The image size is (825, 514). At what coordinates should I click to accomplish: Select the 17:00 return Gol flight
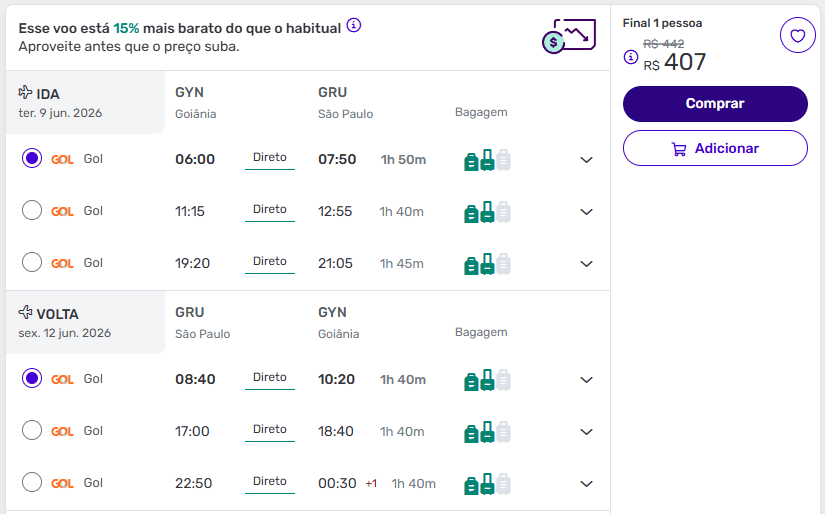(x=32, y=430)
